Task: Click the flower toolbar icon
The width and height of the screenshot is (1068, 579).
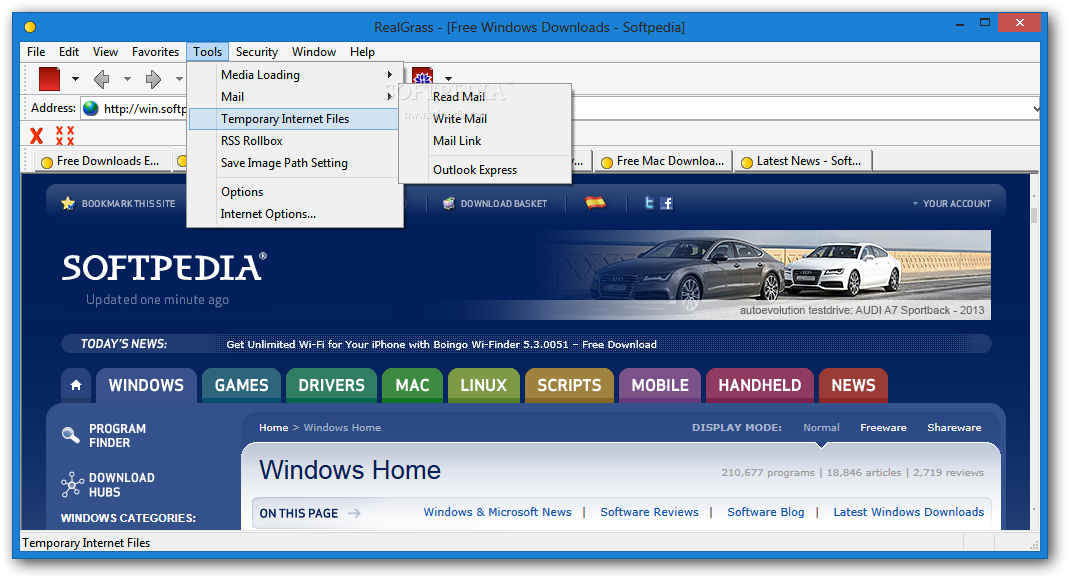Action: pos(422,75)
